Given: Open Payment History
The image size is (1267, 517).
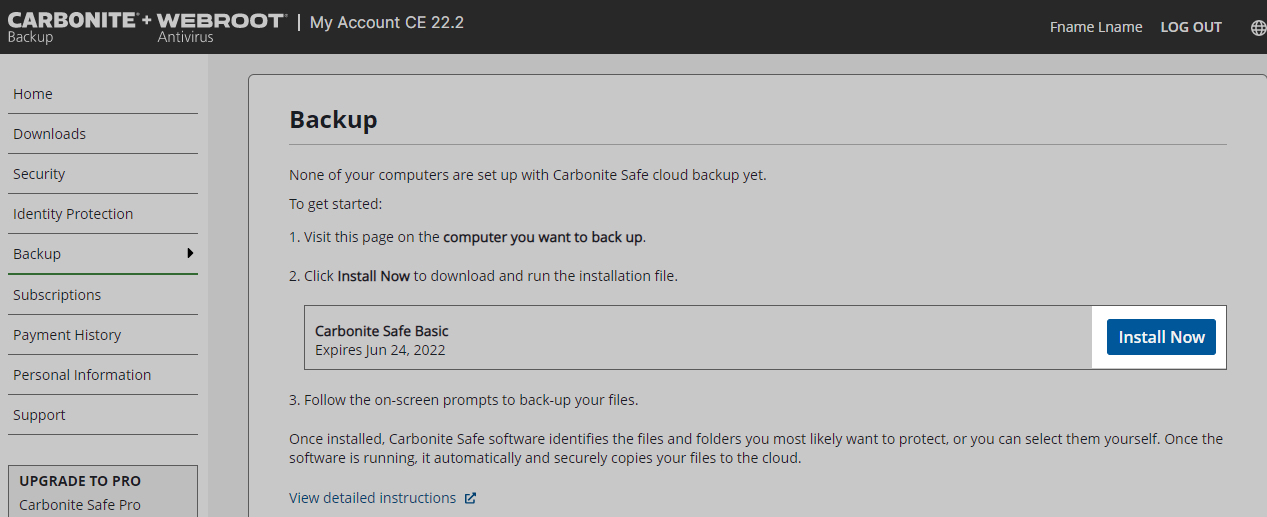Looking at the screenshot, I should click(67, 335).
